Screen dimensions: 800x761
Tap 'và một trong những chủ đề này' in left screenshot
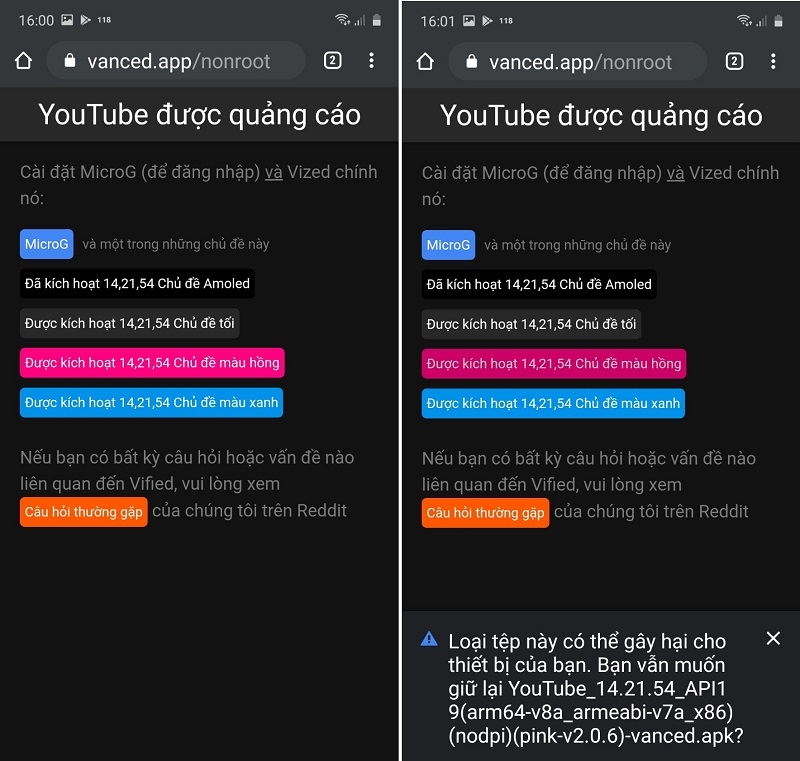pos(176,244)
